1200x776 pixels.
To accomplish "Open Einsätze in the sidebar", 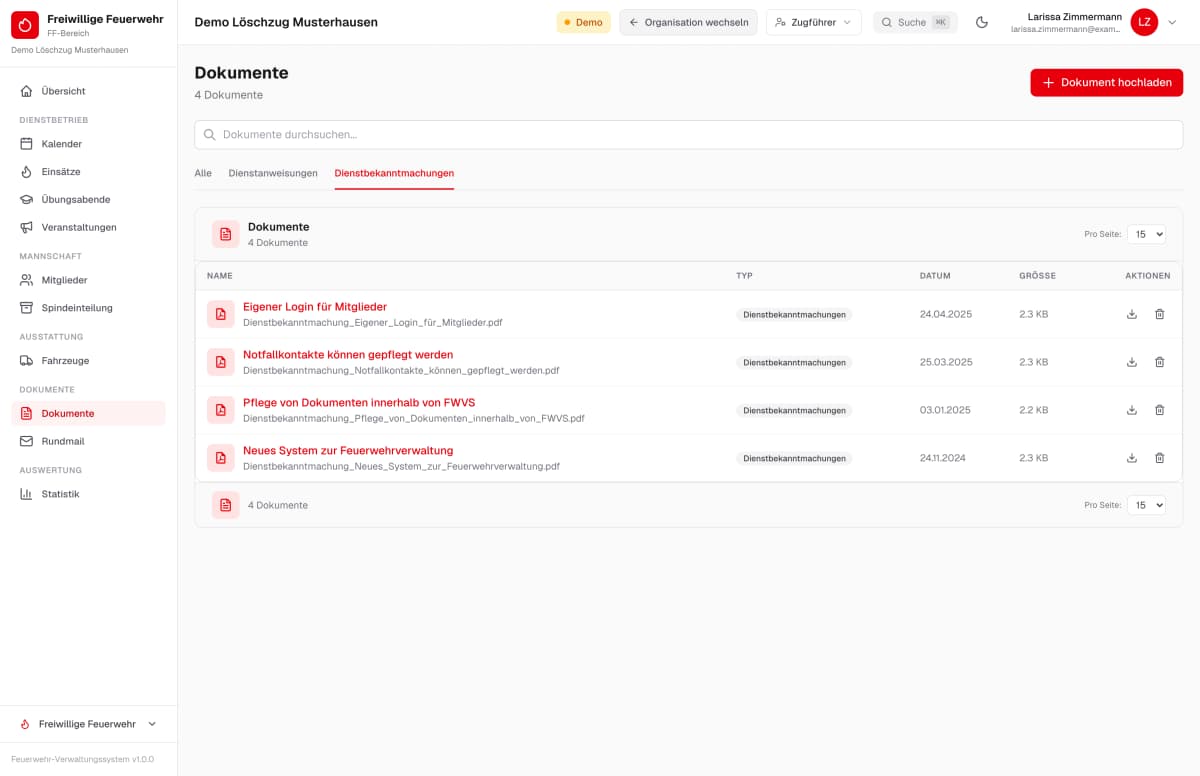I will point(89,172).
